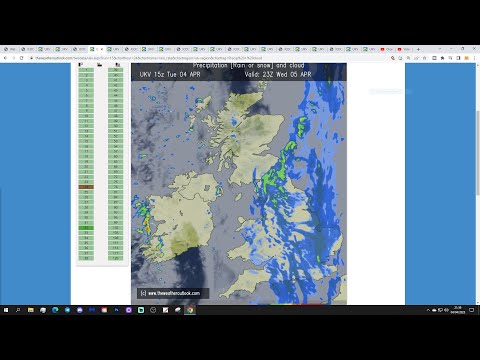Go forward in browser history

click(x=14, y=58)
